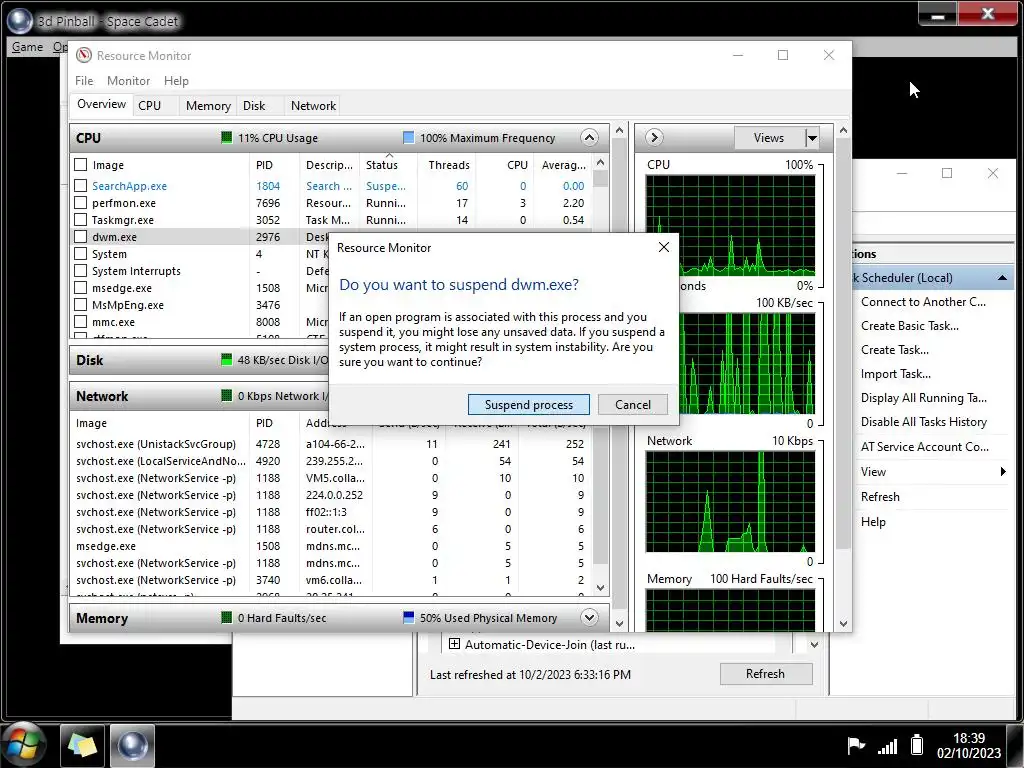Open the Views dropdown arrow

tap(812, 138)
